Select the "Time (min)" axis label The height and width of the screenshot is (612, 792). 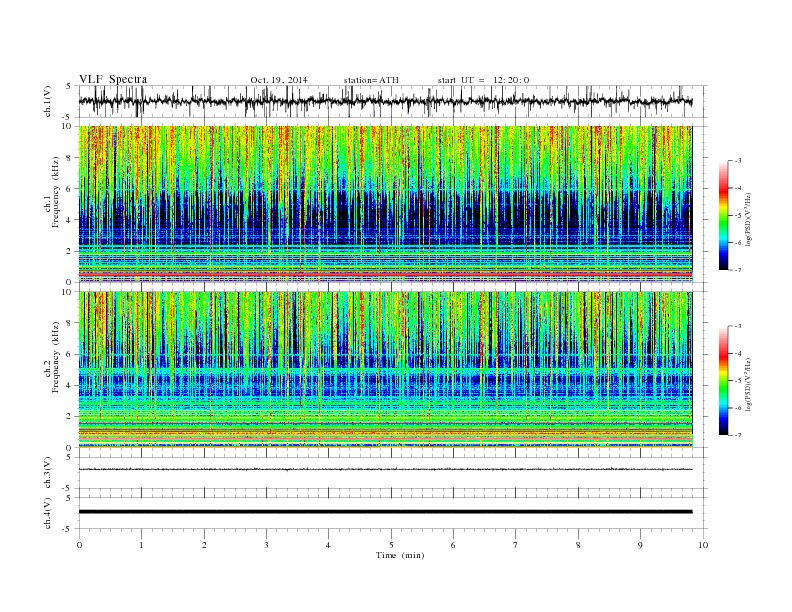coord(400,555)
